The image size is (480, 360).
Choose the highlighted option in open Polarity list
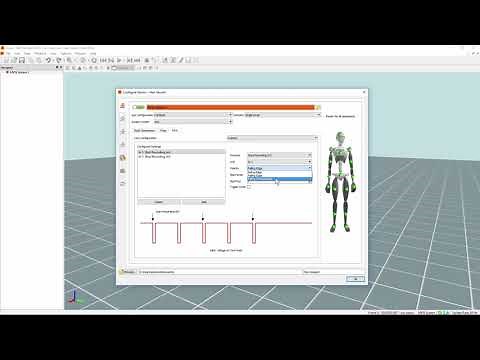point(279,179)
